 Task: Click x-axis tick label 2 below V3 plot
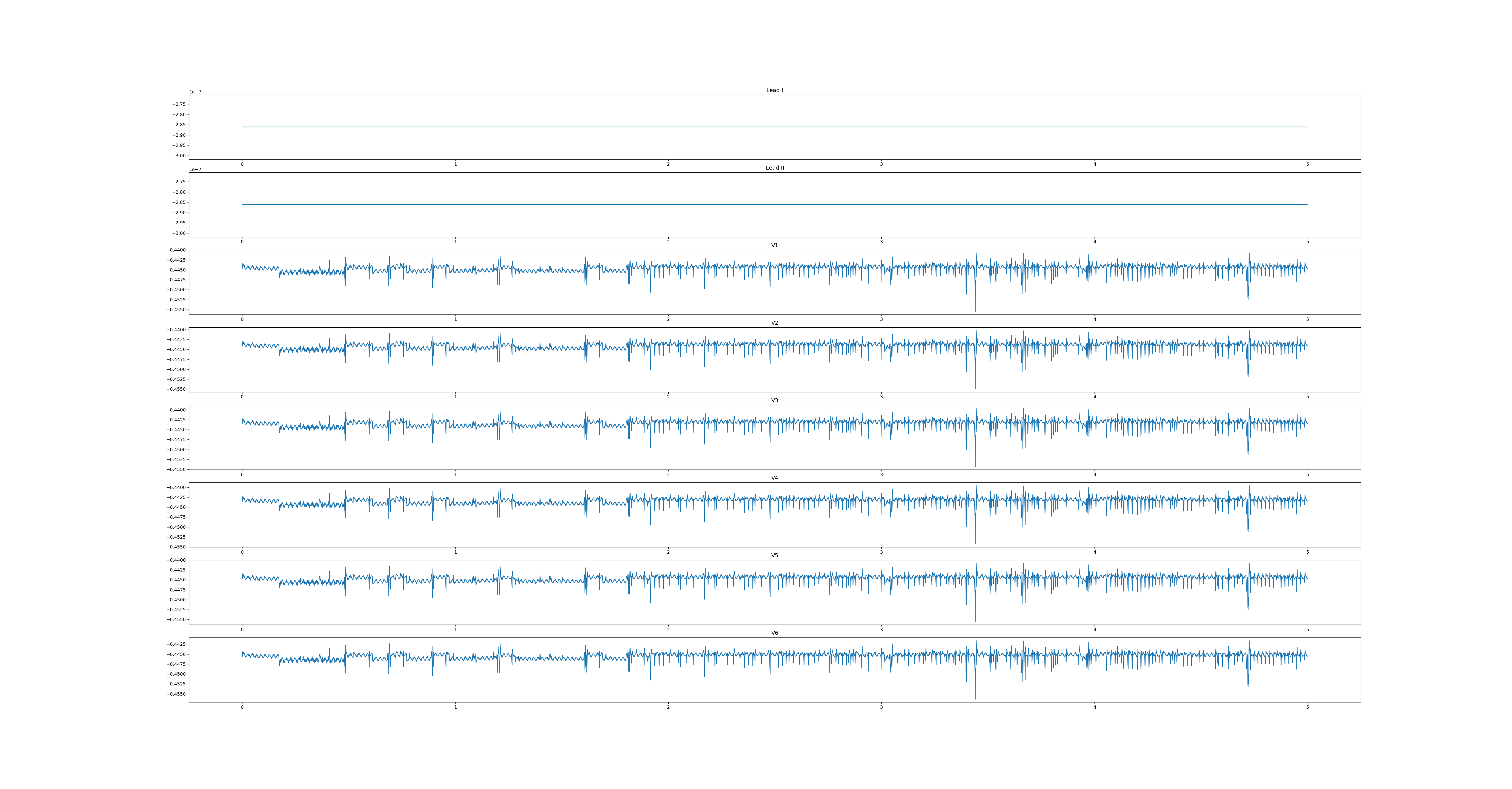(668, 474)
